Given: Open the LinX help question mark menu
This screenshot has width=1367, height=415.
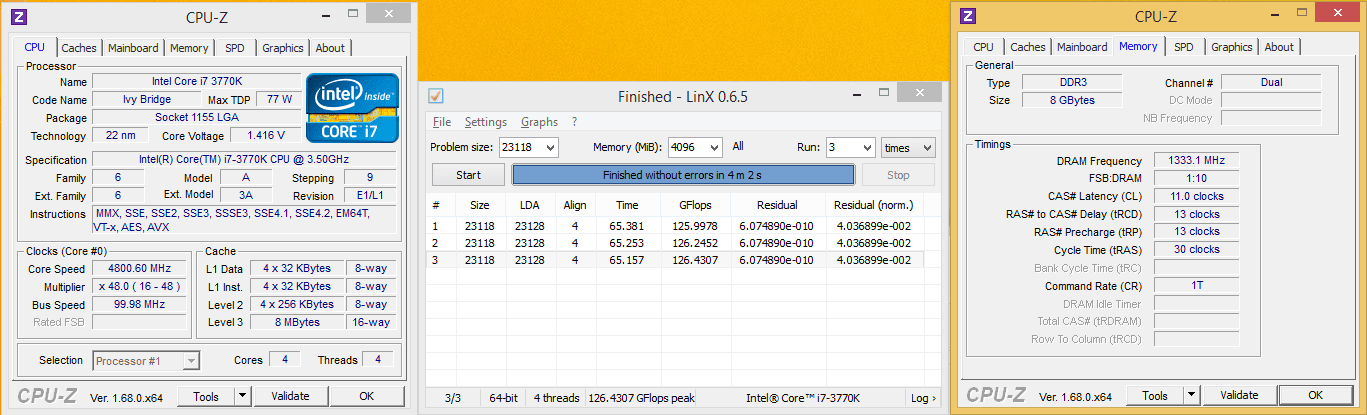Looking at the screenshot, I should 574,122.
